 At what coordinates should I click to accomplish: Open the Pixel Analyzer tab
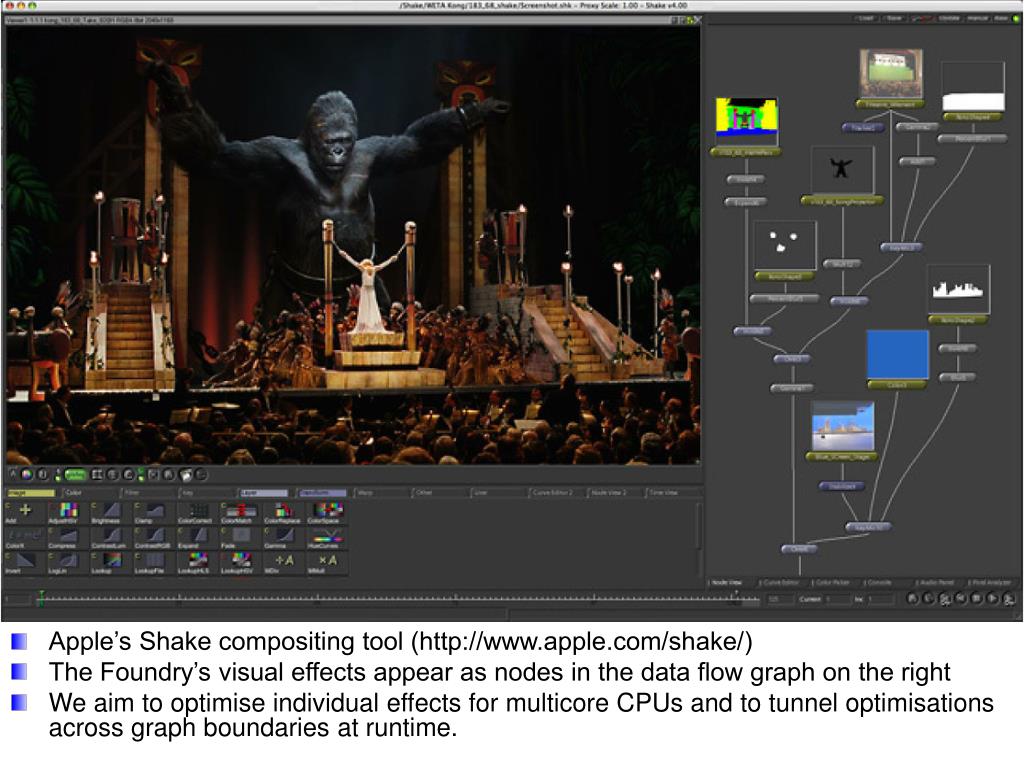click(x=991, y=582)
